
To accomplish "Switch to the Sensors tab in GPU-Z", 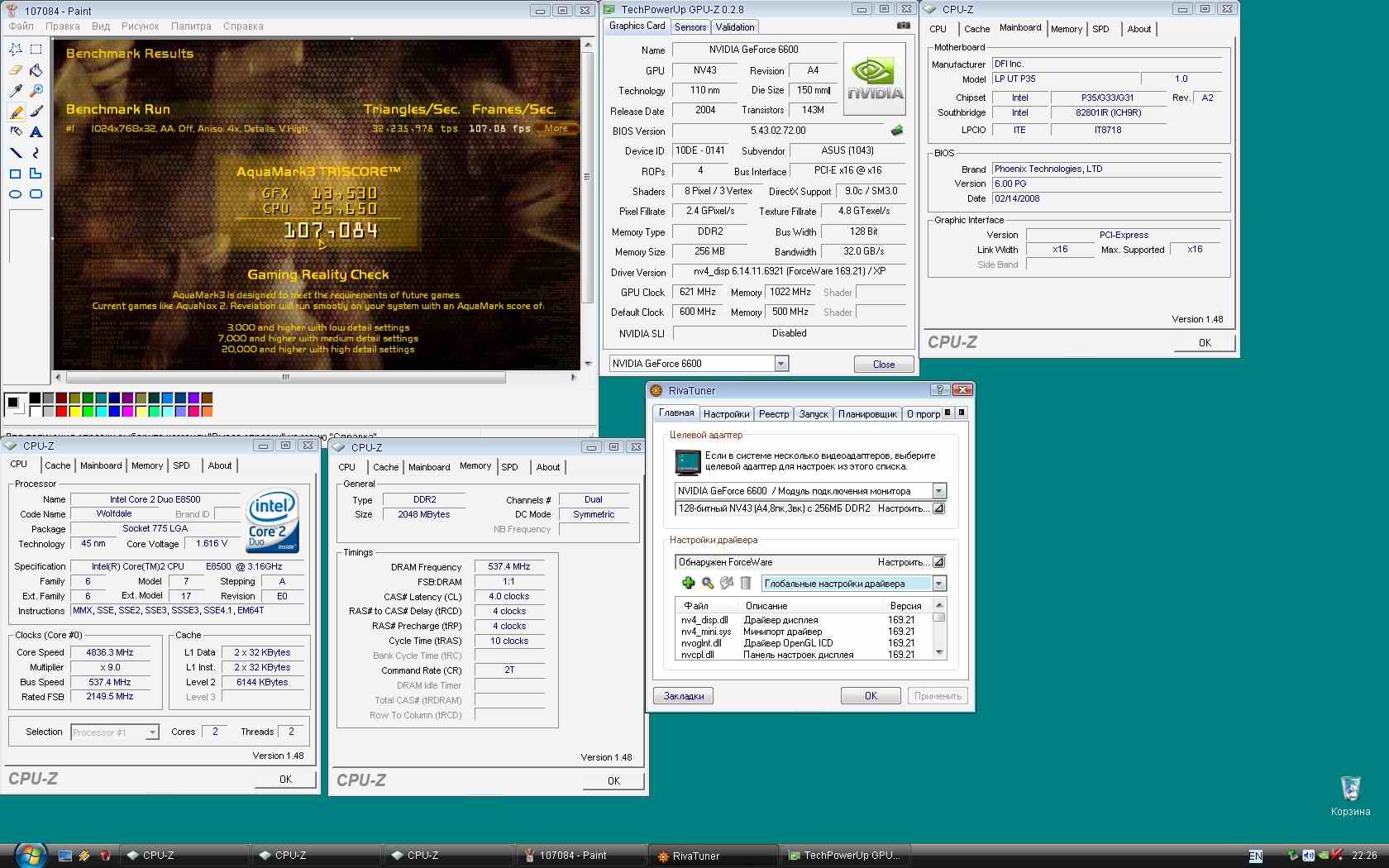I will pyautogui.click(x=690, y=27).
